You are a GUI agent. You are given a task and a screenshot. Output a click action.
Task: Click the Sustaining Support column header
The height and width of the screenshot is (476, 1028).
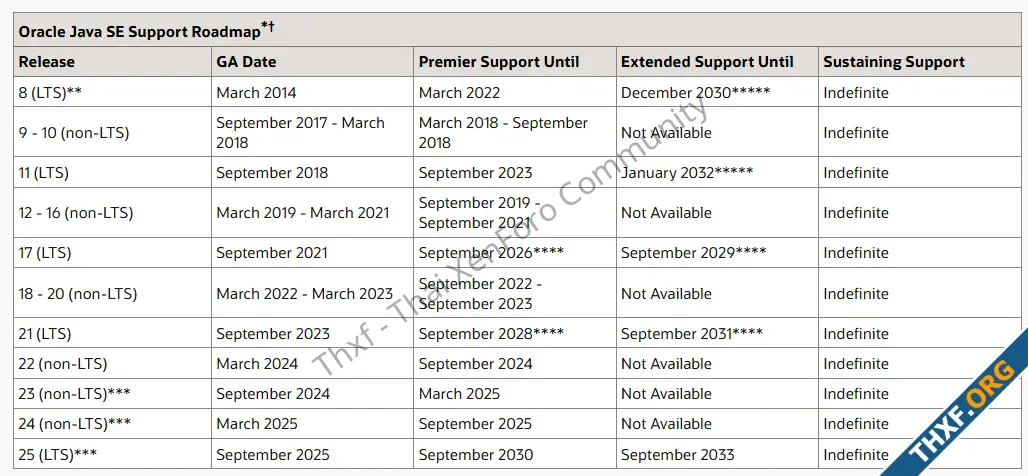coord(894,62)
